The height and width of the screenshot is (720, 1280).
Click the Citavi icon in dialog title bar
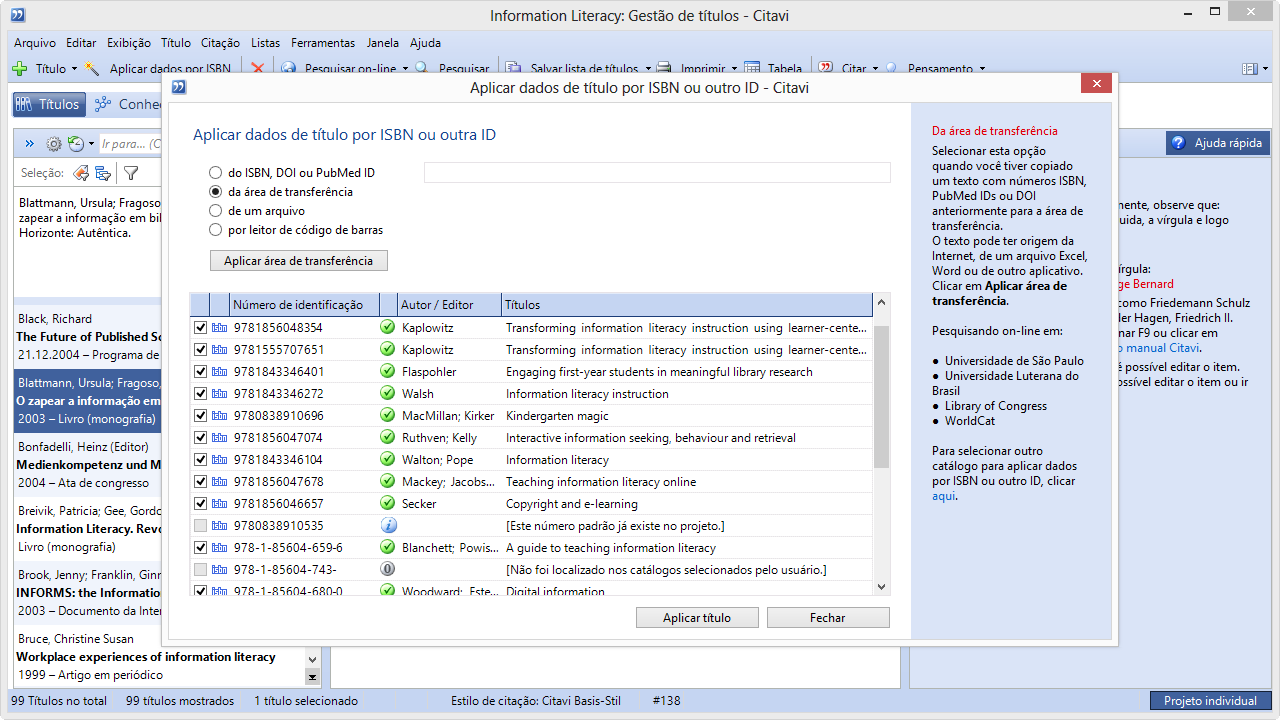(179, 87)
